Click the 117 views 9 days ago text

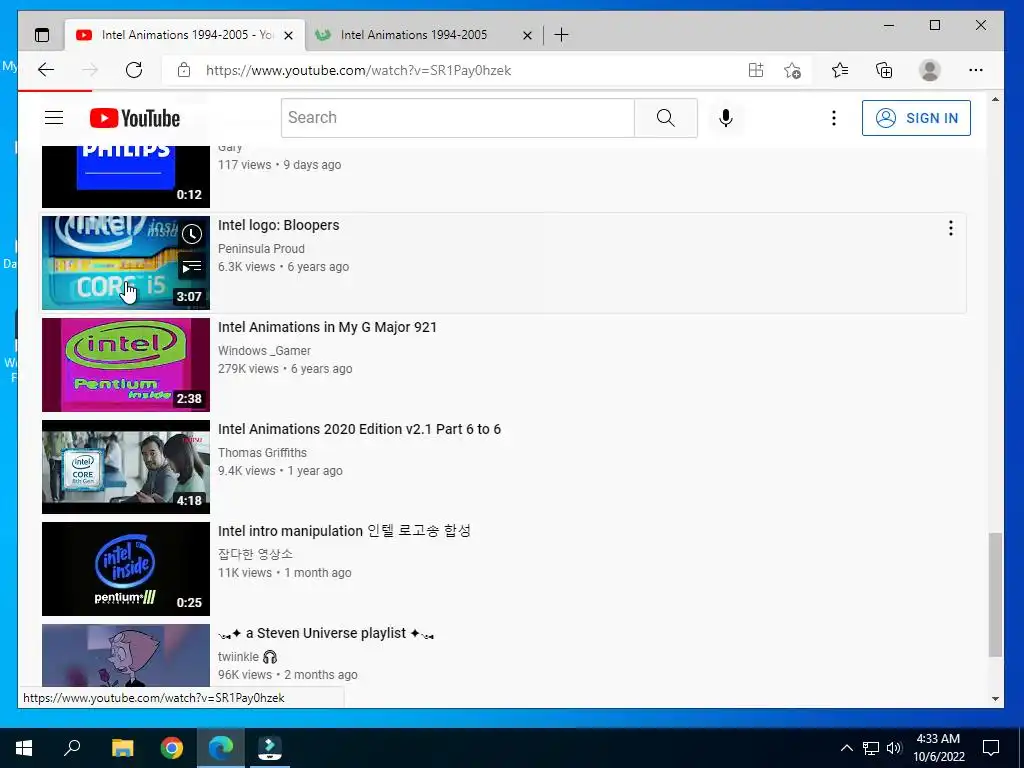280,165
